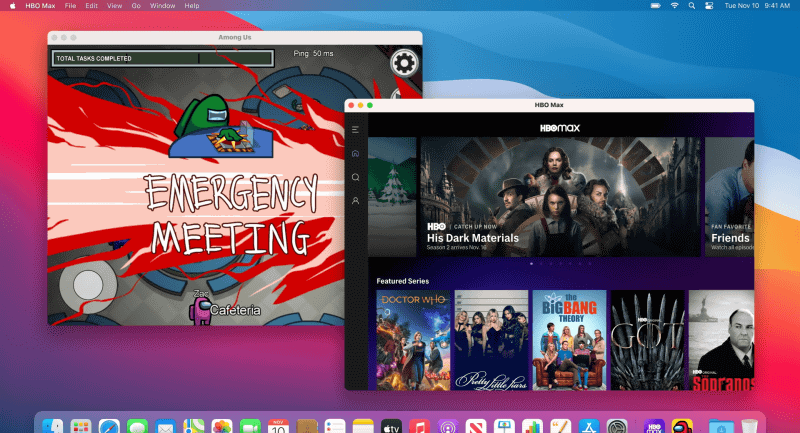Click the His Dark Materials title text
The image size is (800, 433).
(472, 238)
